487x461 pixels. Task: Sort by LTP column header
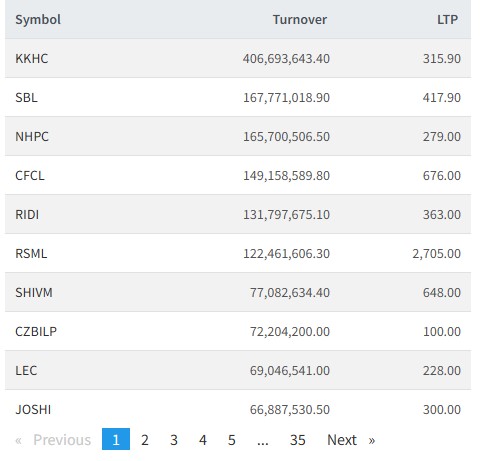(447, 19)
